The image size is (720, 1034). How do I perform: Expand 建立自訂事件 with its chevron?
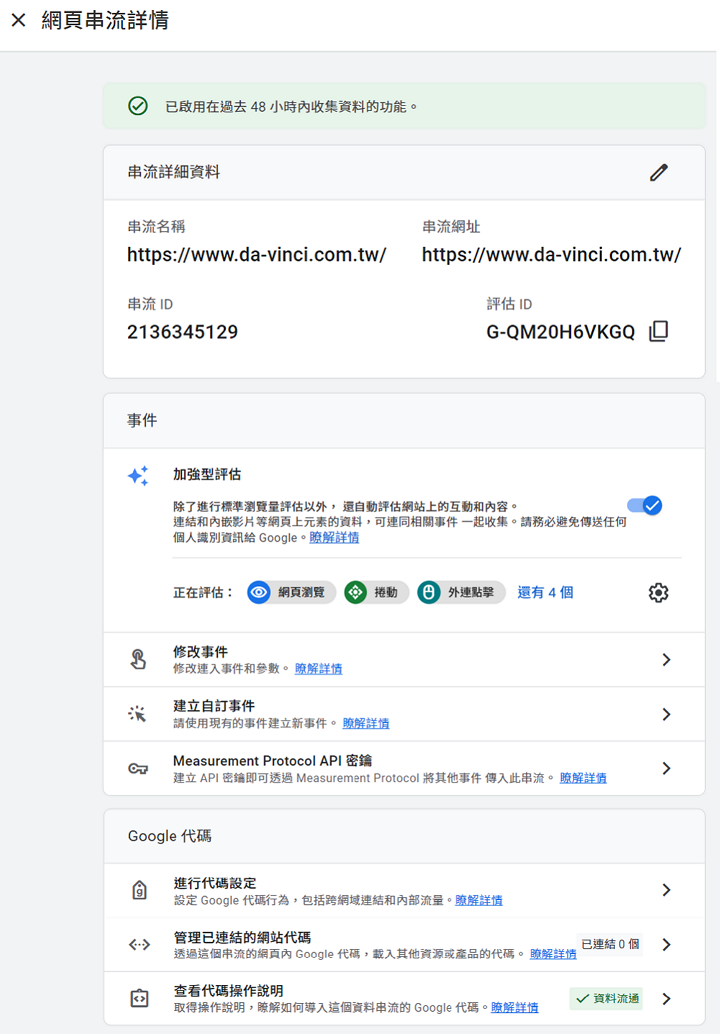[666, 714]
